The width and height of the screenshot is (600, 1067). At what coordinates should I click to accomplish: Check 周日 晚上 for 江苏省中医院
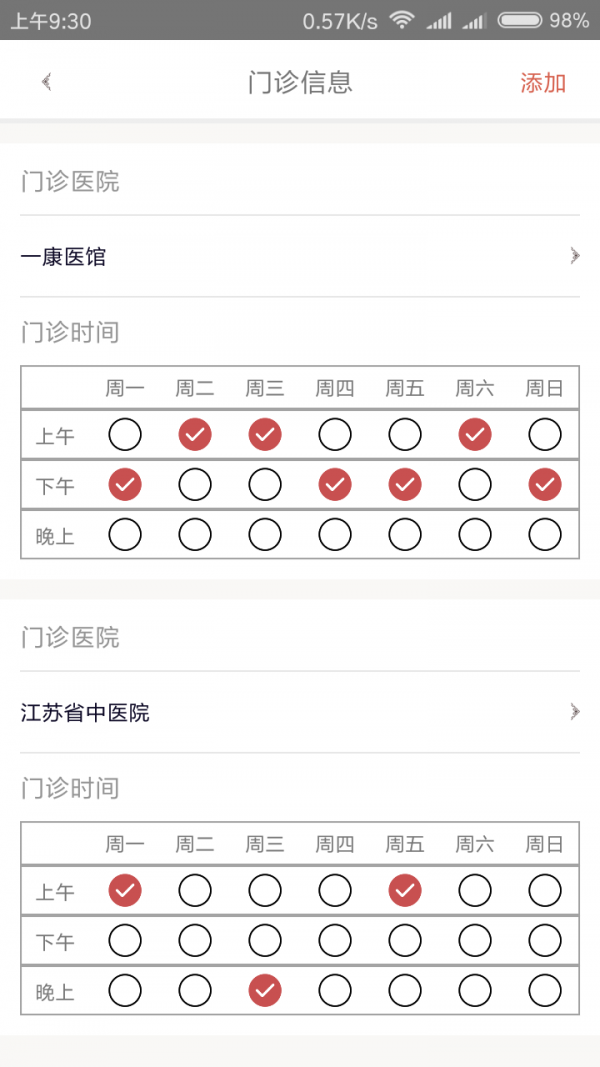tap(545, 991)
